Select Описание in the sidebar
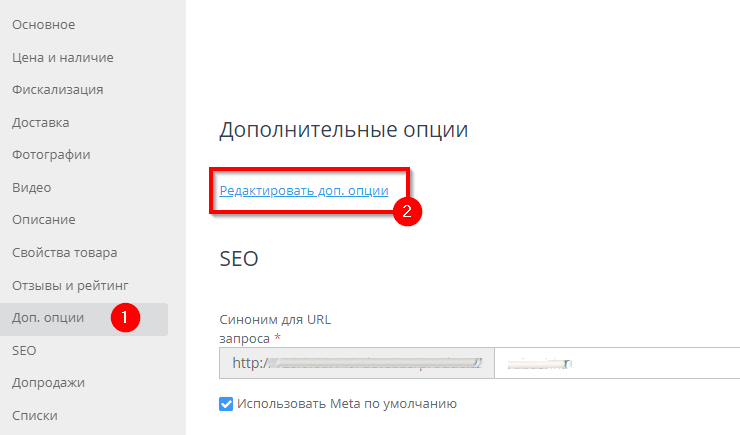The height and width of the screenshot is (435, 740). [43, 220]
